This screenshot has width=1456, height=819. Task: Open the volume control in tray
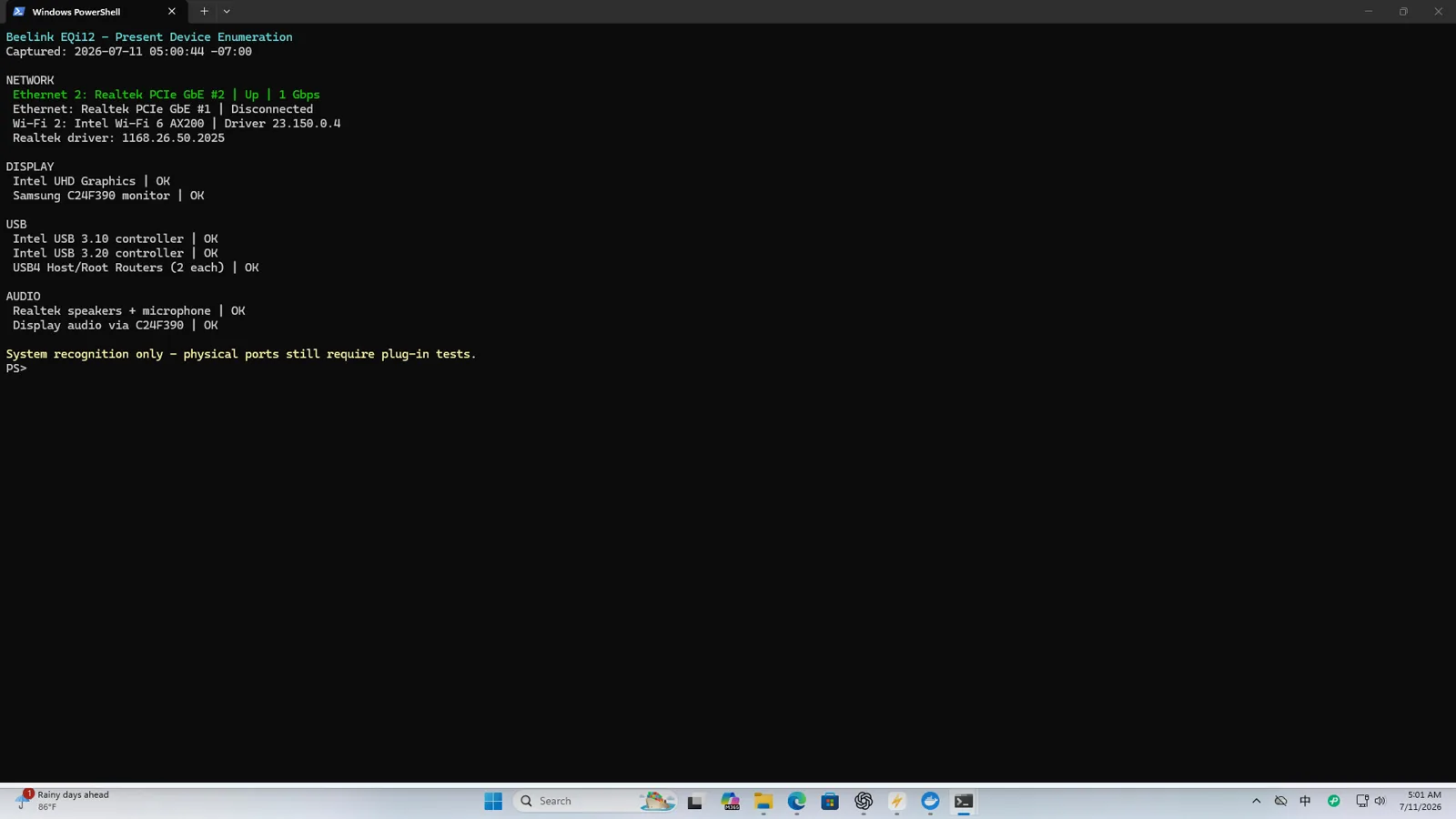(1380, 802)
